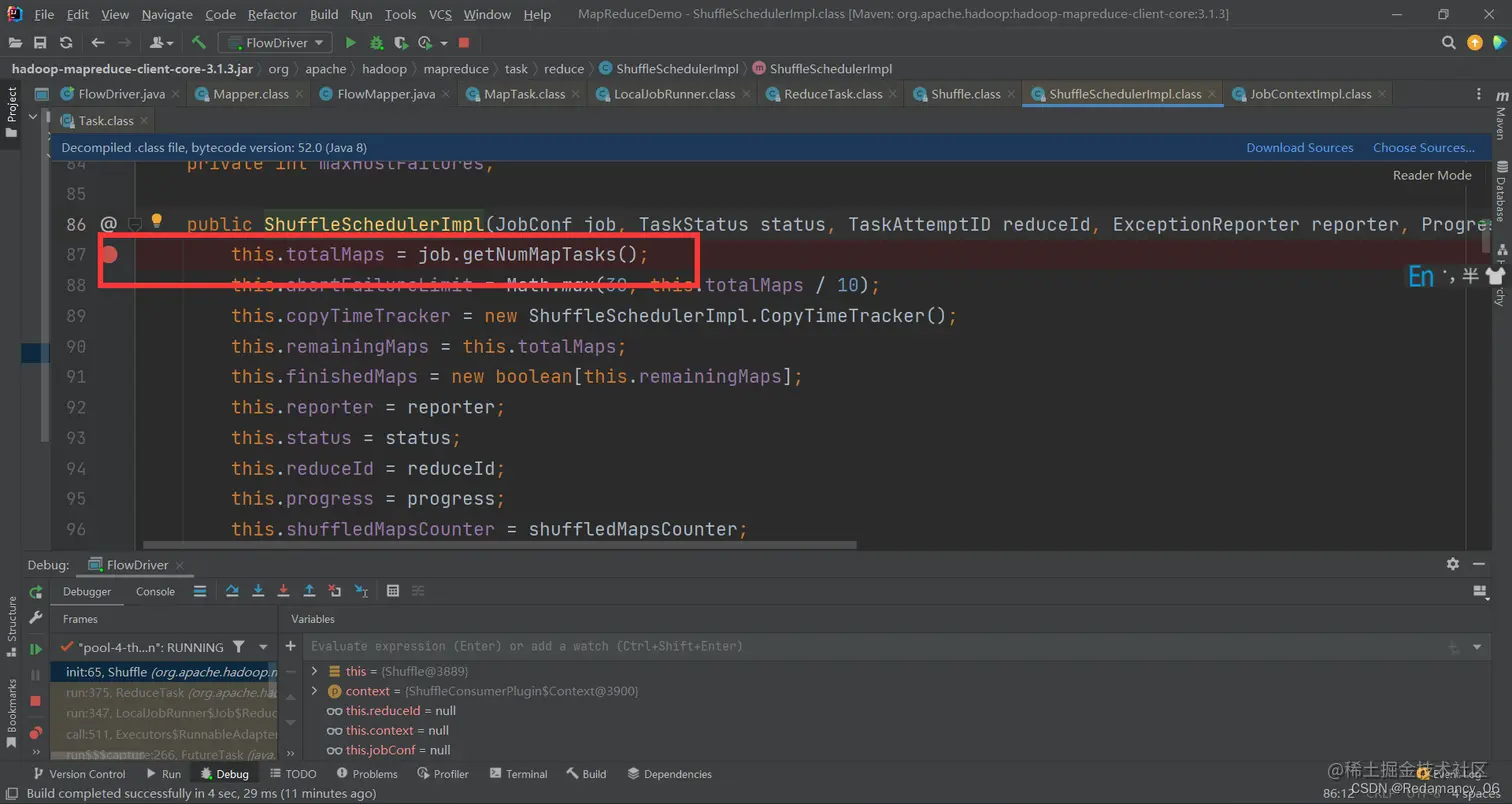The image size is (1512, 804).
Task: Build project with the hammer icon
Action: tap(199, 43)
